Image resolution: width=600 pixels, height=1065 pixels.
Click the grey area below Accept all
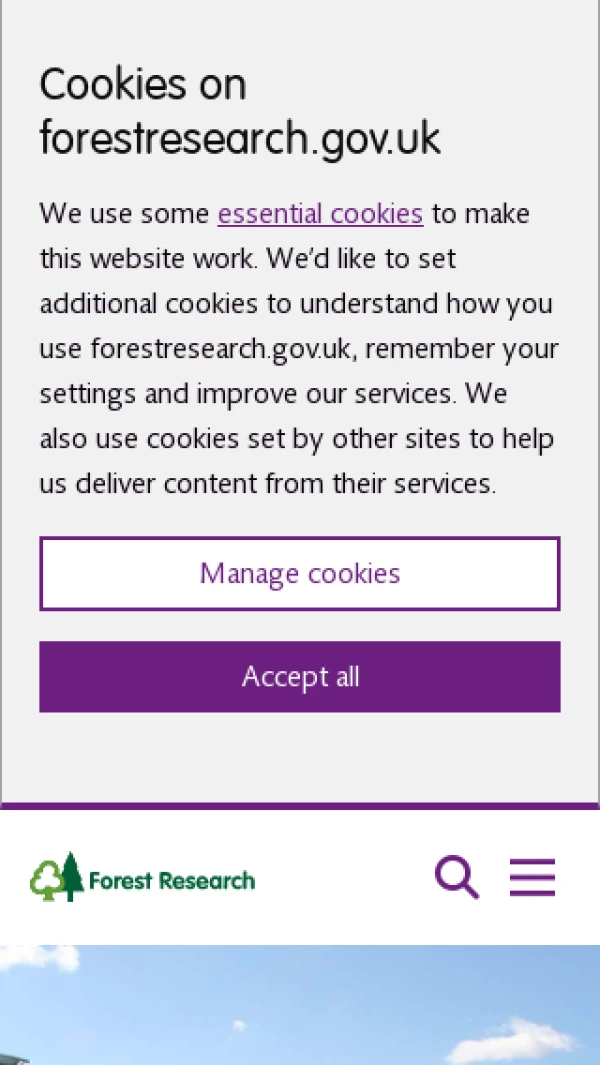click(300, 757)
